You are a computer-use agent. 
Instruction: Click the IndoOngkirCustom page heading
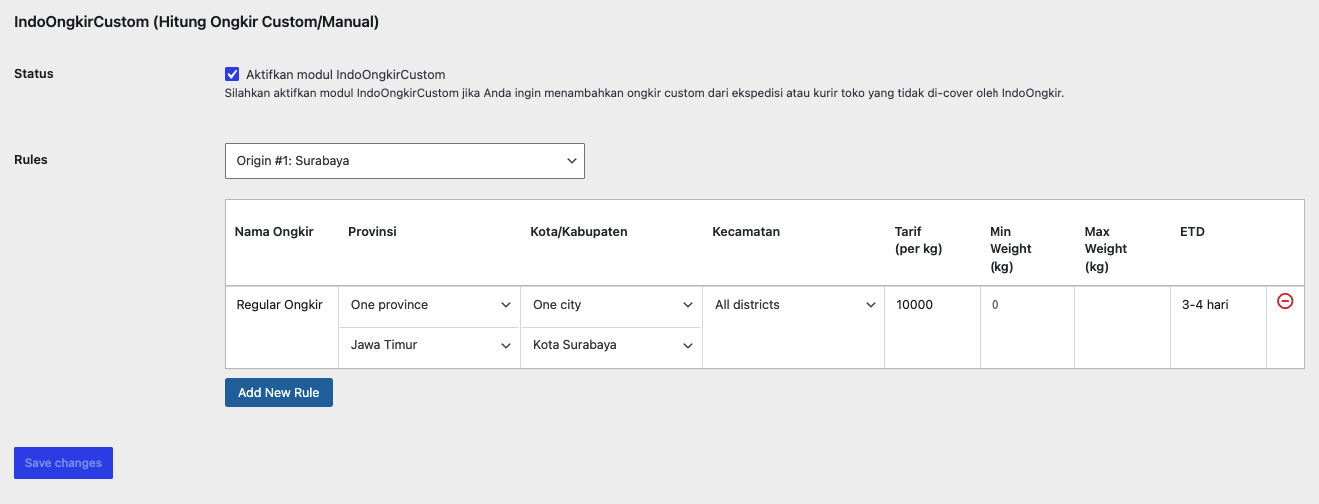(196, 21)
